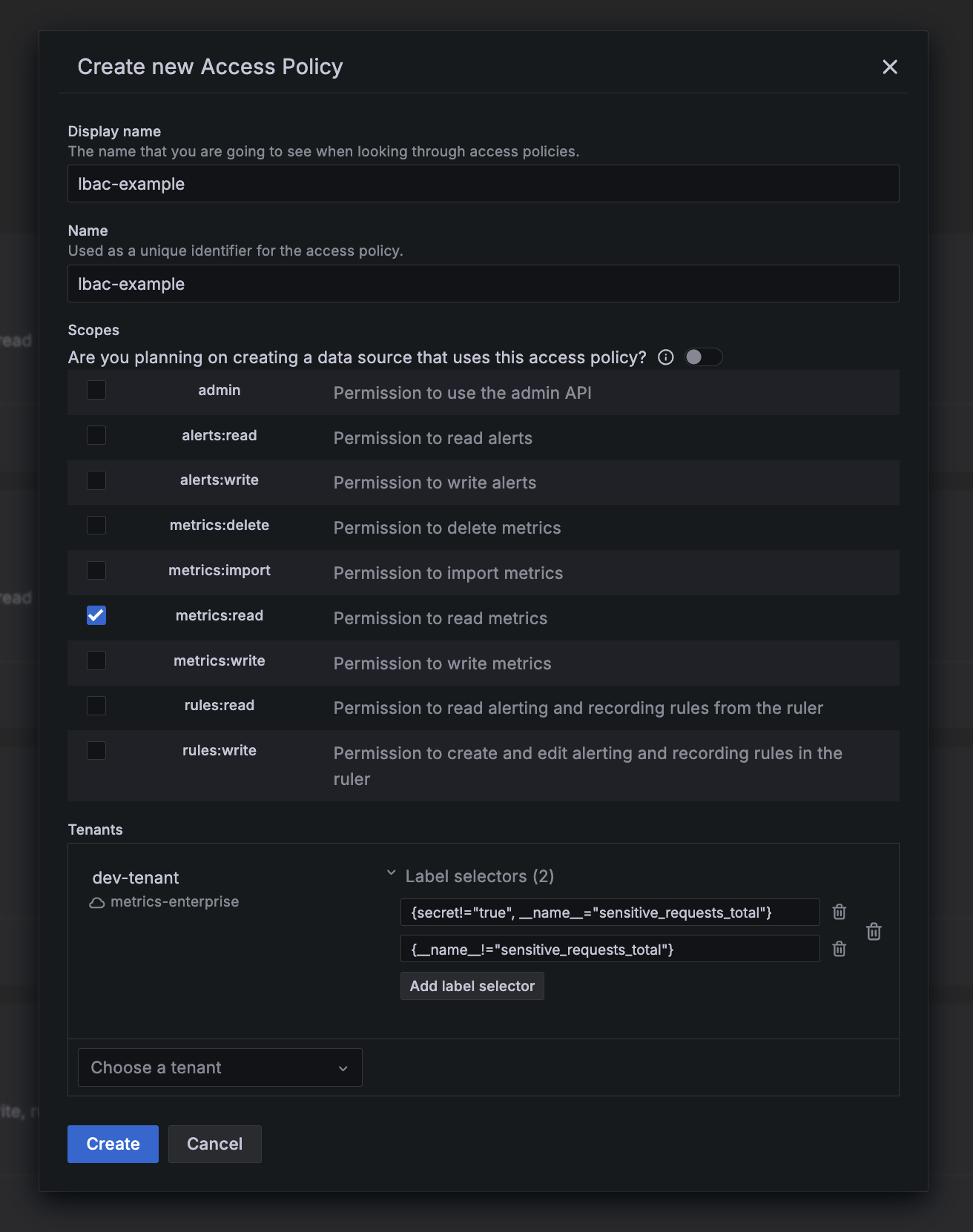Screen dimensions: 973x1232
Task: Click the metrics-enterprise cloud icon
Action: coord(97,902)
